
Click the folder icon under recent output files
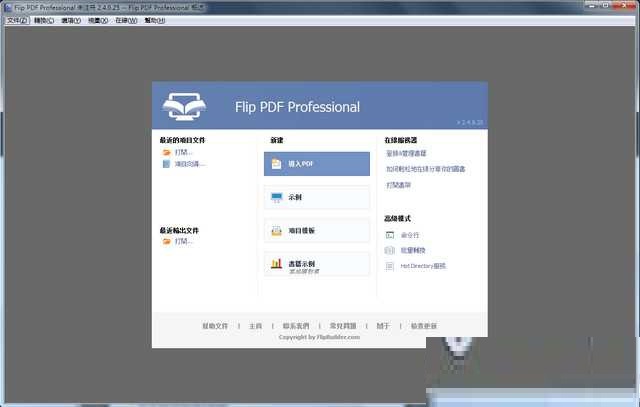(x=166, y=241)
